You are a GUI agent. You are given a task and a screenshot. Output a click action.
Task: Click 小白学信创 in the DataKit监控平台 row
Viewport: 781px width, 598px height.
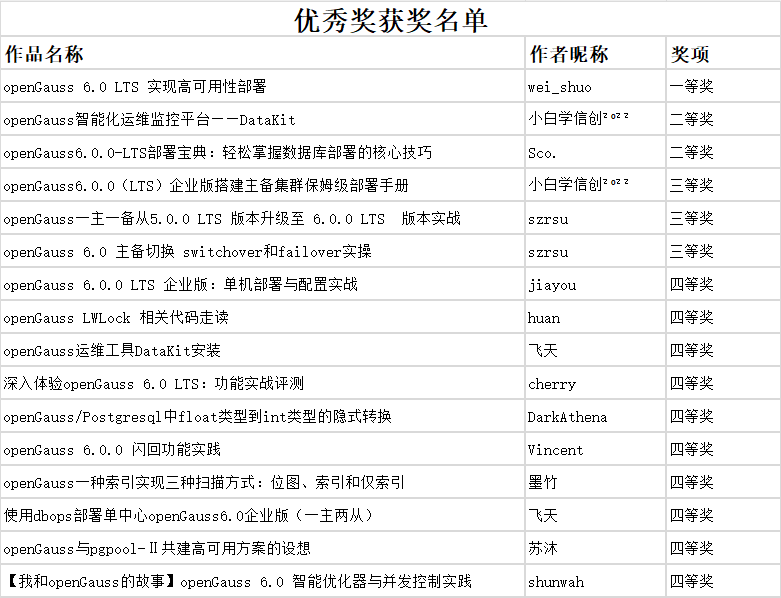coord(578,119)
